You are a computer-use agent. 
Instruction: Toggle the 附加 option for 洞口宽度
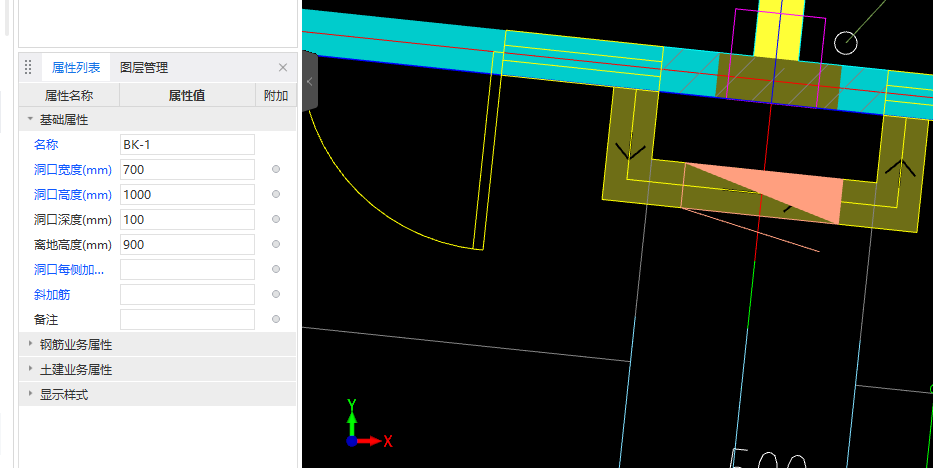tap(276, 169)
